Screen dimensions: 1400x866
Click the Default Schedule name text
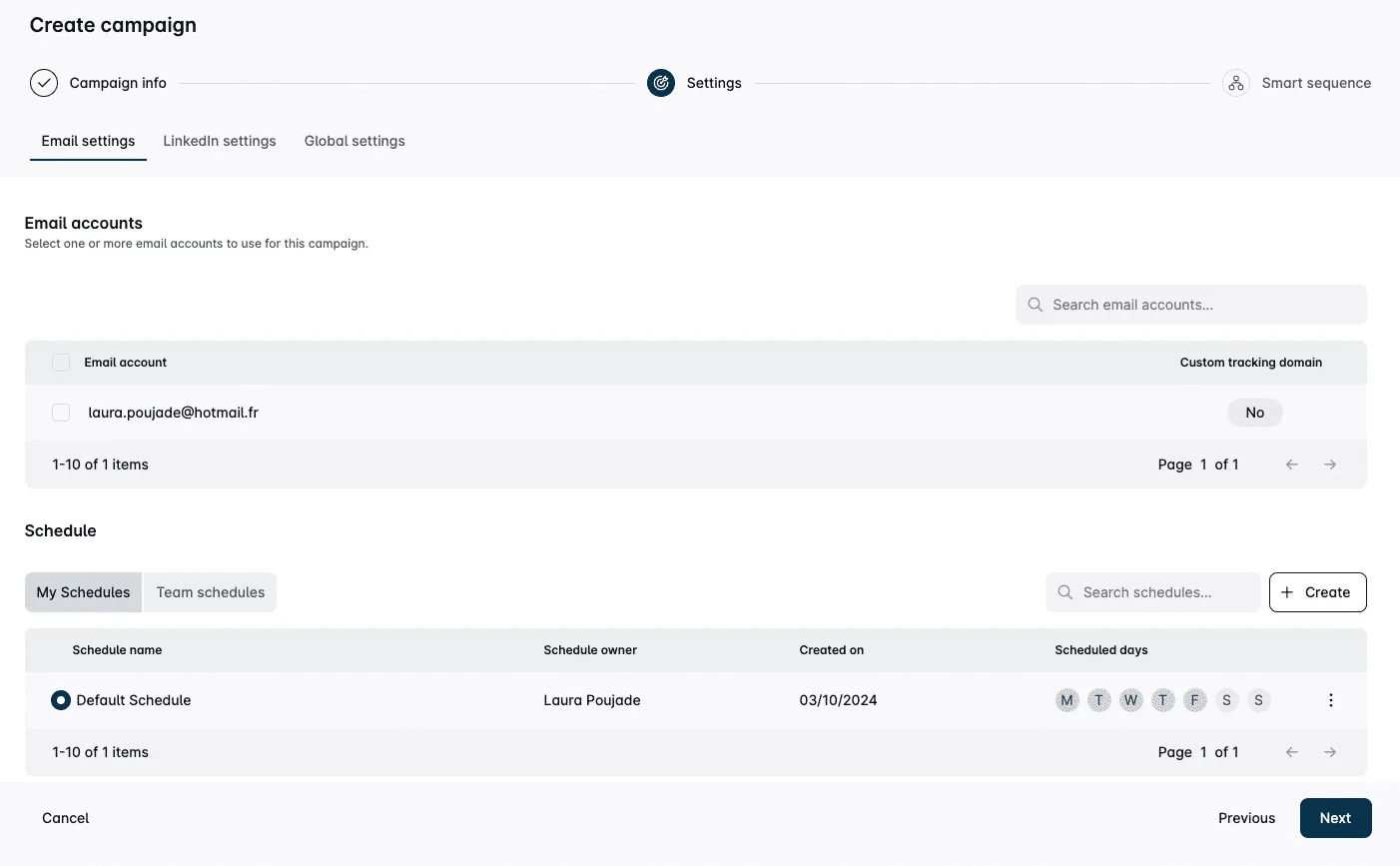pos(134,700)
